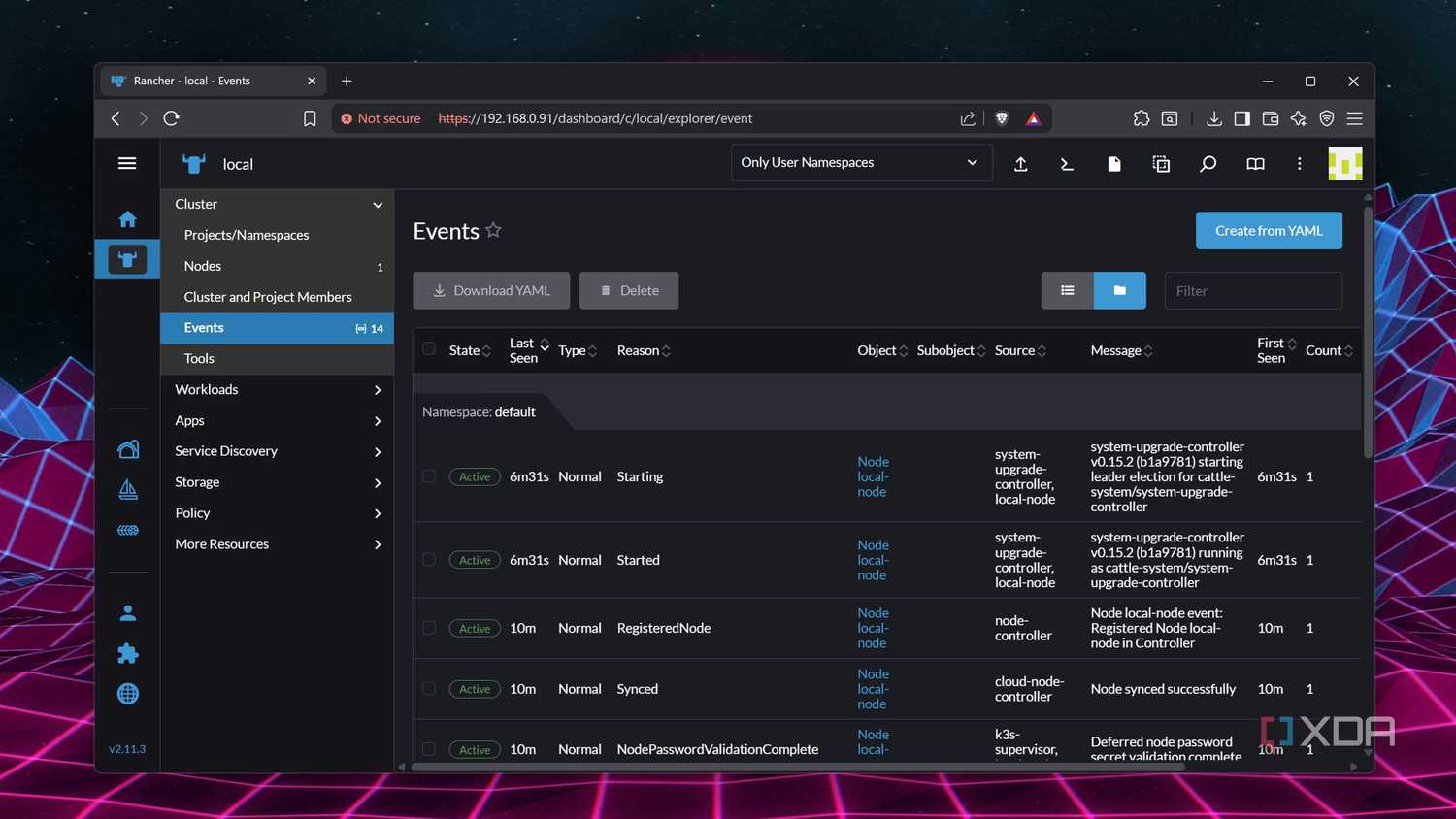This screenshot has width=1456, height=819.
Task: Sort by the Last Seen column
Action: pos(529,350)
